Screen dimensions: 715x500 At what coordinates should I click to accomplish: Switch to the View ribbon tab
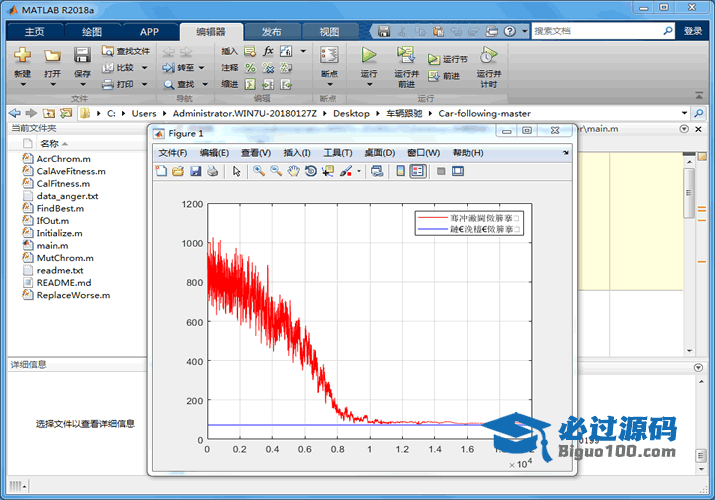[x=329, y=32]
